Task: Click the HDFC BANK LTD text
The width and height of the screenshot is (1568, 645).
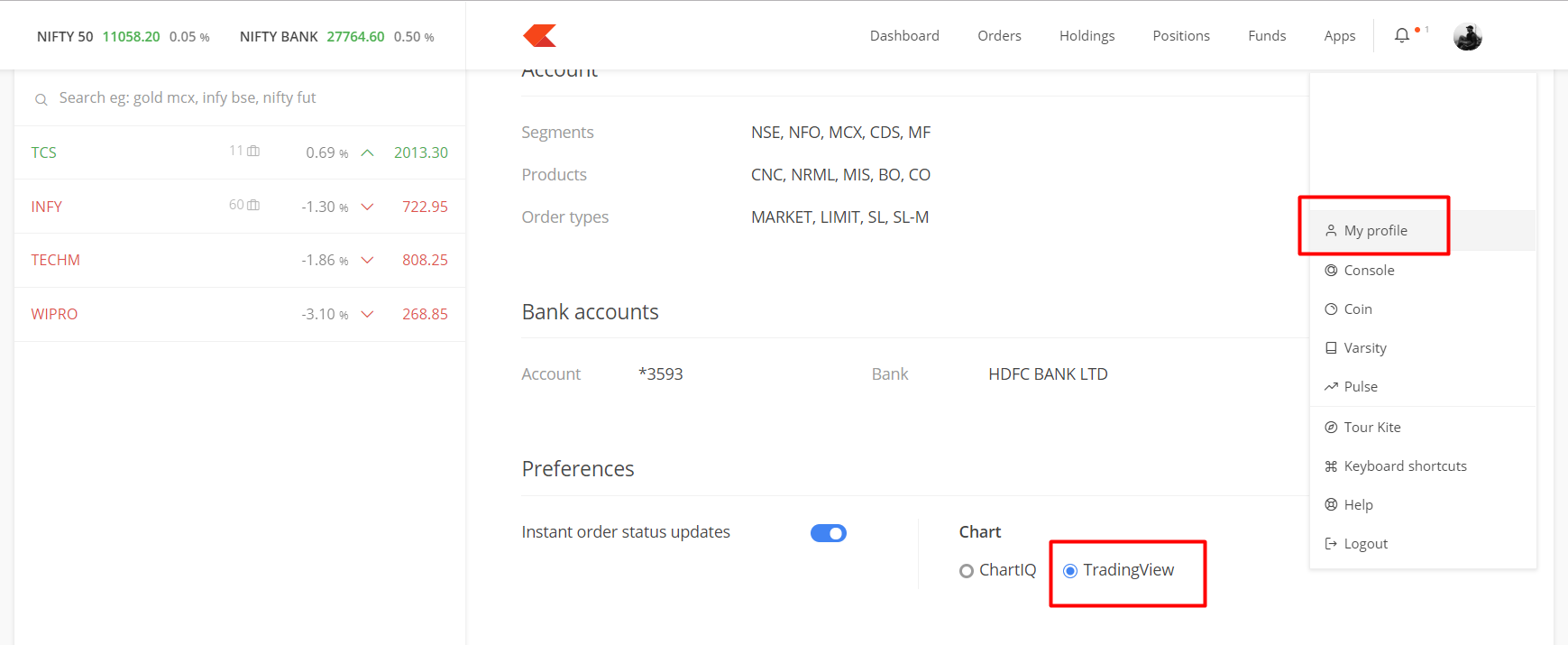Action: [1048, 373]
